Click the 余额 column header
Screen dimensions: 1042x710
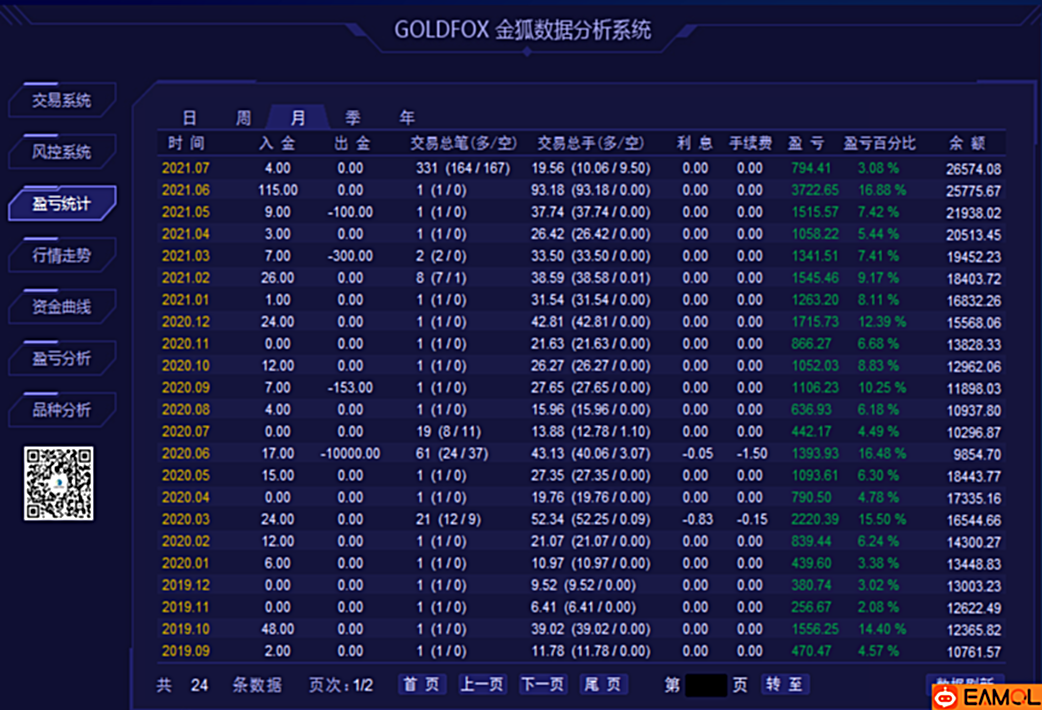tap(968, 143)
